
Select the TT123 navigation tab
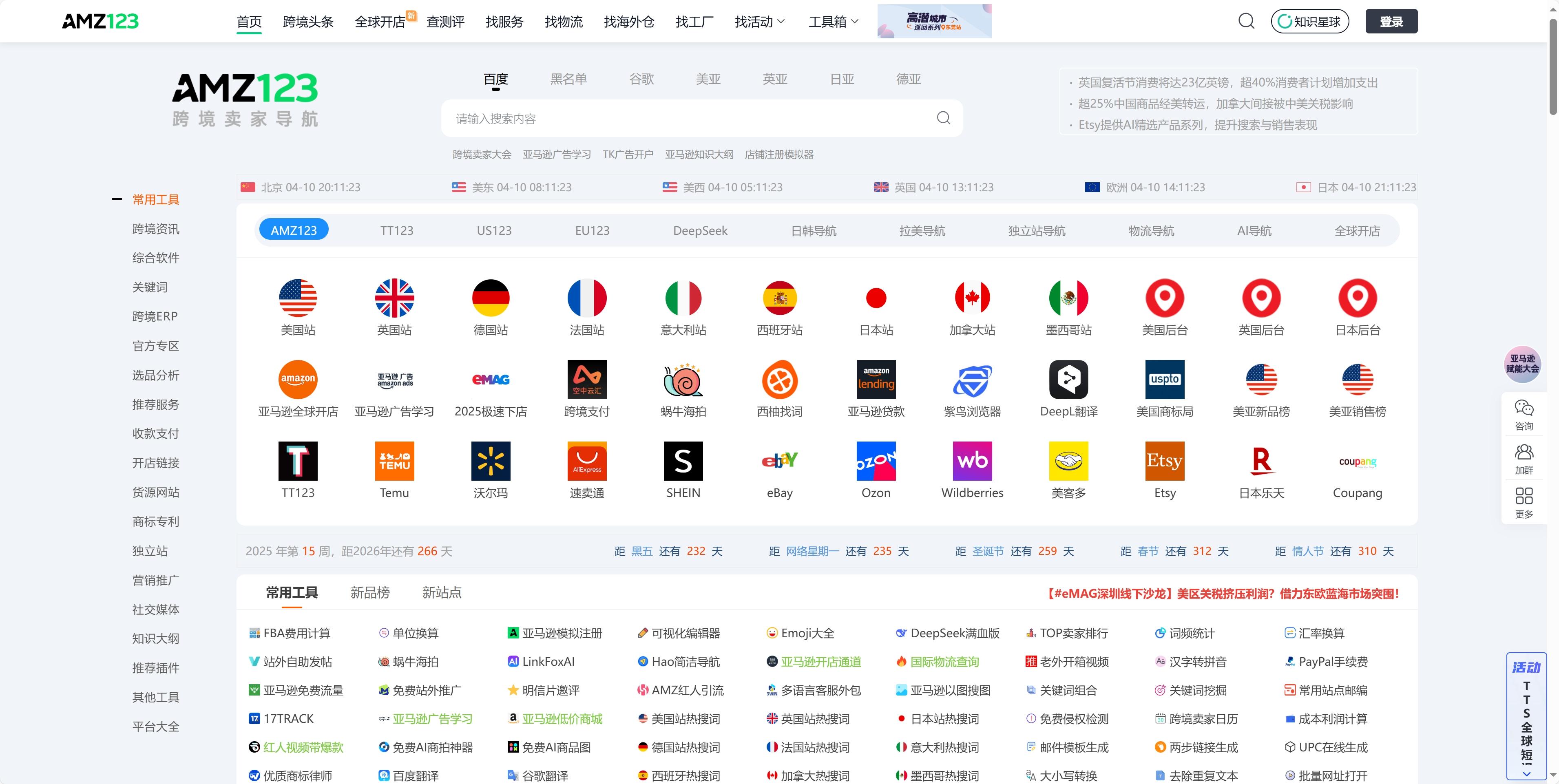point(396,230)
